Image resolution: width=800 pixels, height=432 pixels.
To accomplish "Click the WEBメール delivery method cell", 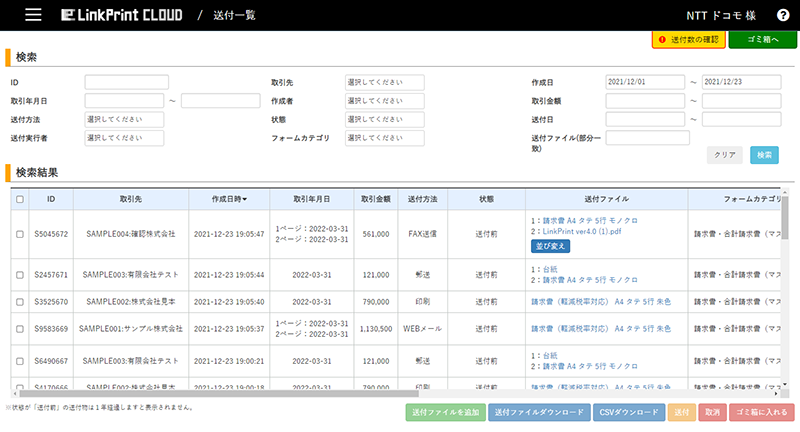I will [x=422, y=329].
